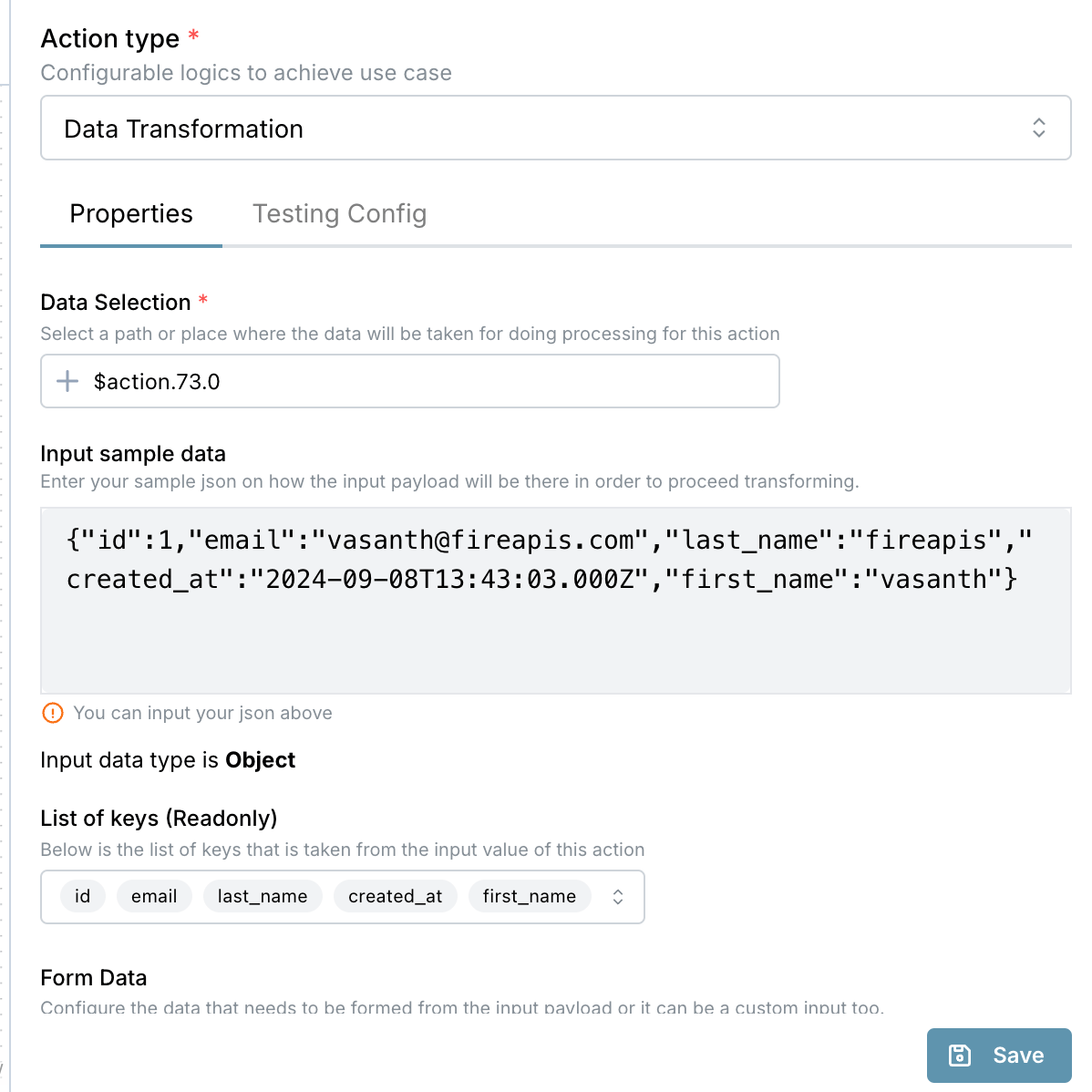Click the first_name key chip

coord(530,896)
